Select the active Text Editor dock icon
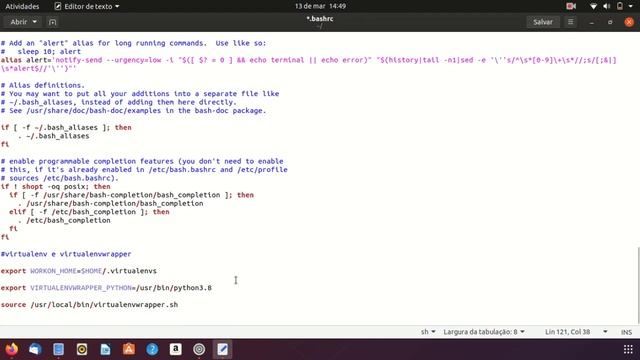The height and width of the screenshot is (360, 640). (x=222, y=349)
